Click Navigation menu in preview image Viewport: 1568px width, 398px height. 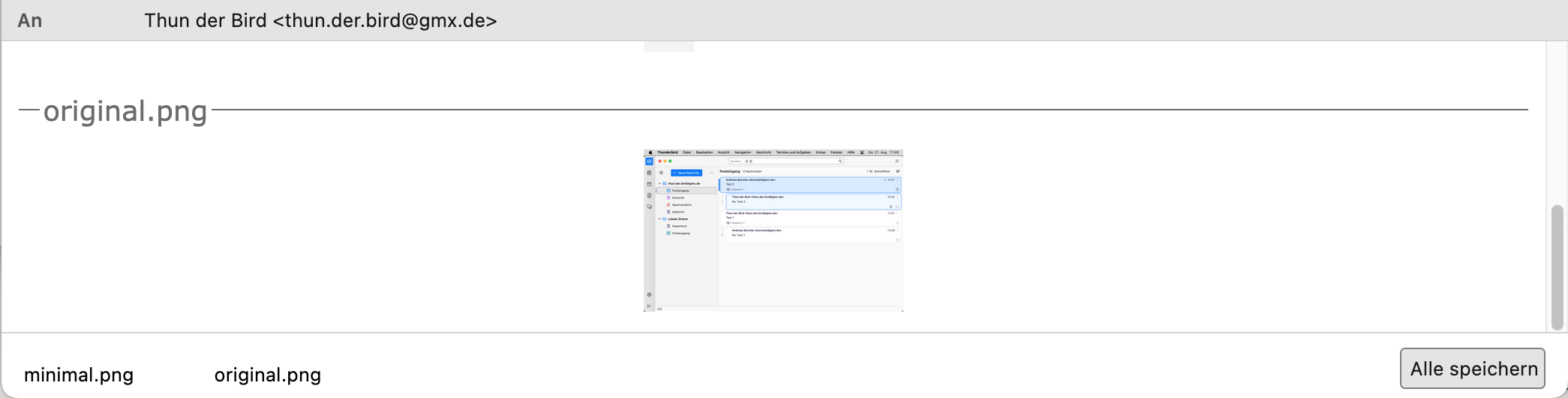(x=743, y=152)
